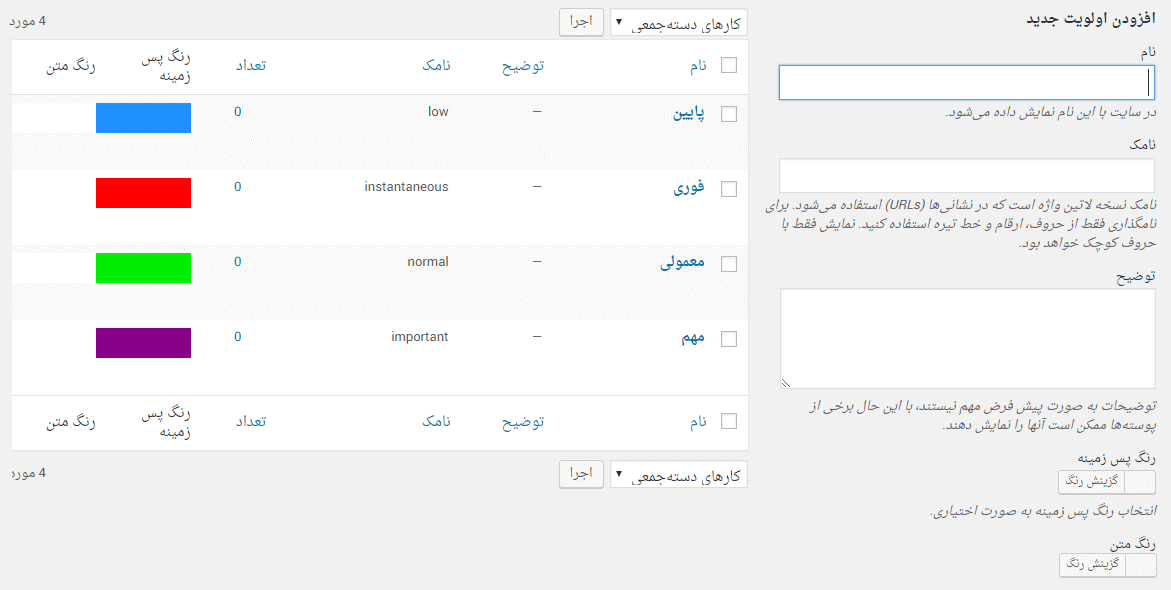Check the select-all checkbox in table footer
This screenshot has height=590, width=1171.
tap(728, 422)
